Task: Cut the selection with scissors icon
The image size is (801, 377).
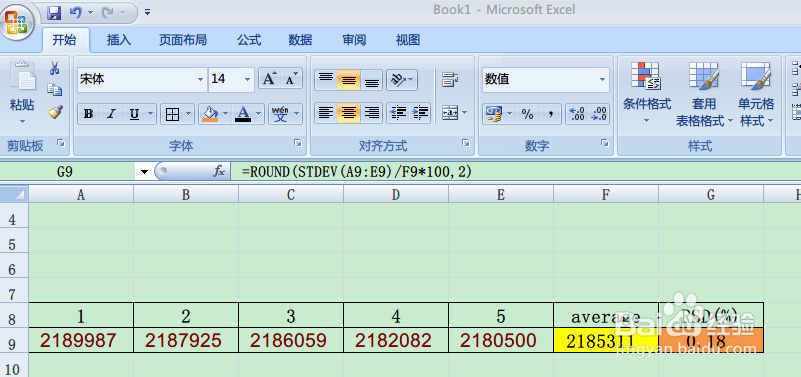Action: pos(55,68)
